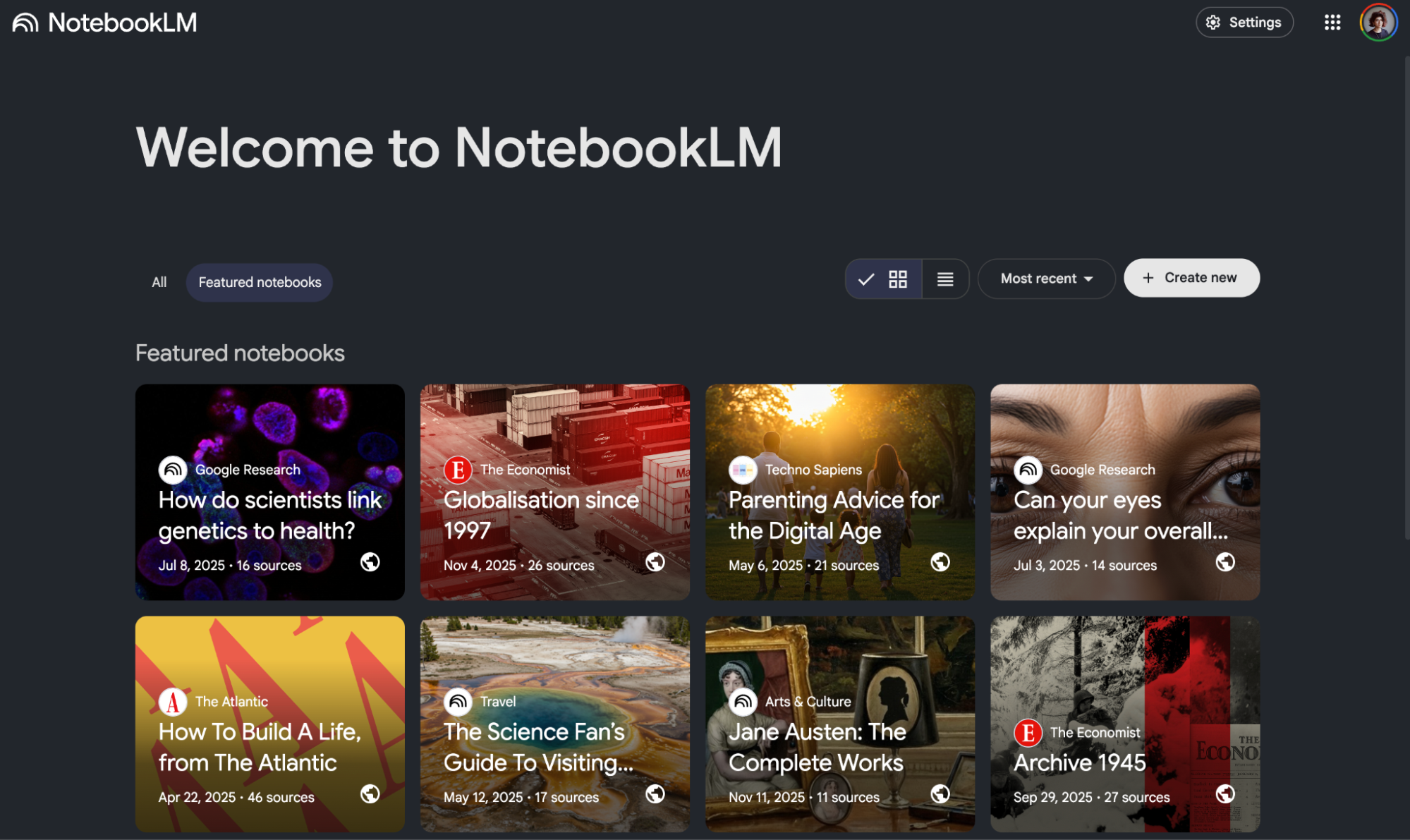Click the Settings gear icon
The width and height of the screenshot is (1410, 840).
point(1213,22)
